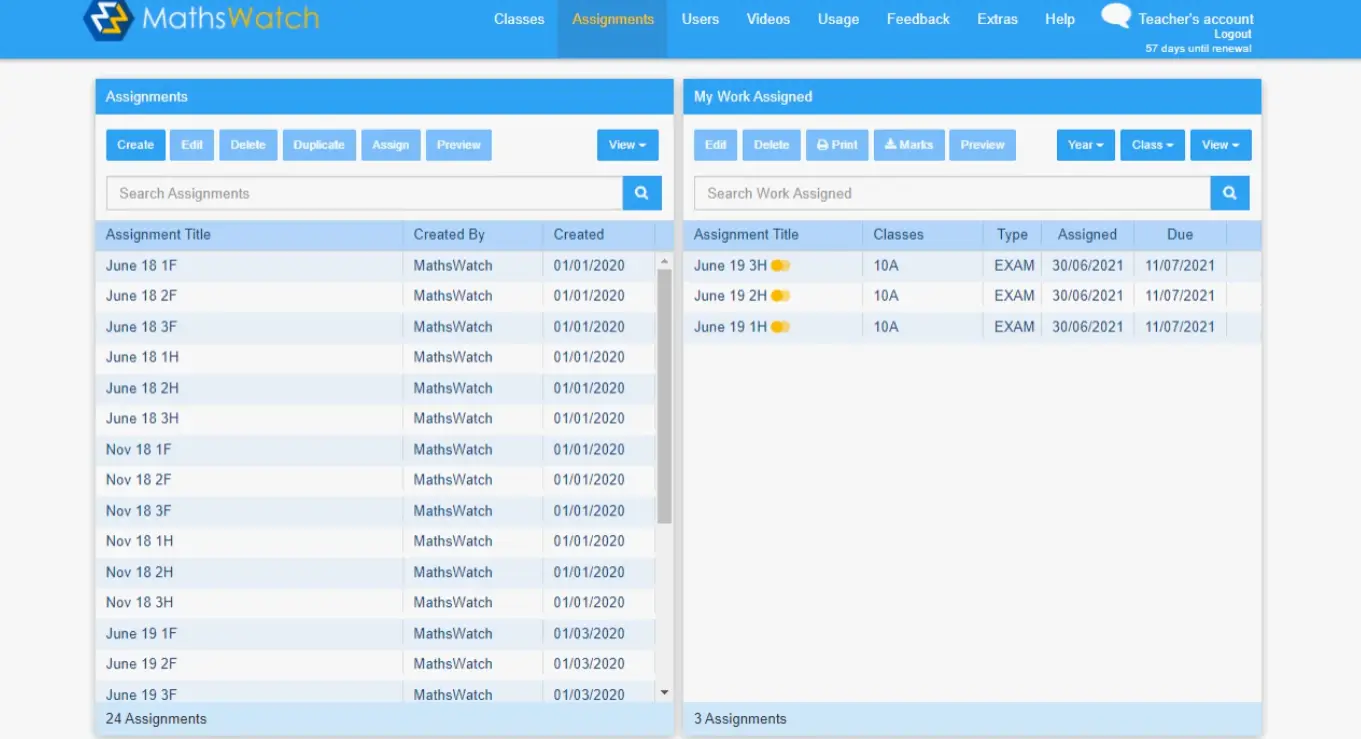Click the magnifier icon in My Work Assigned
The height and width of the screenshot is (739, 1361).
tap(1229, 193)
